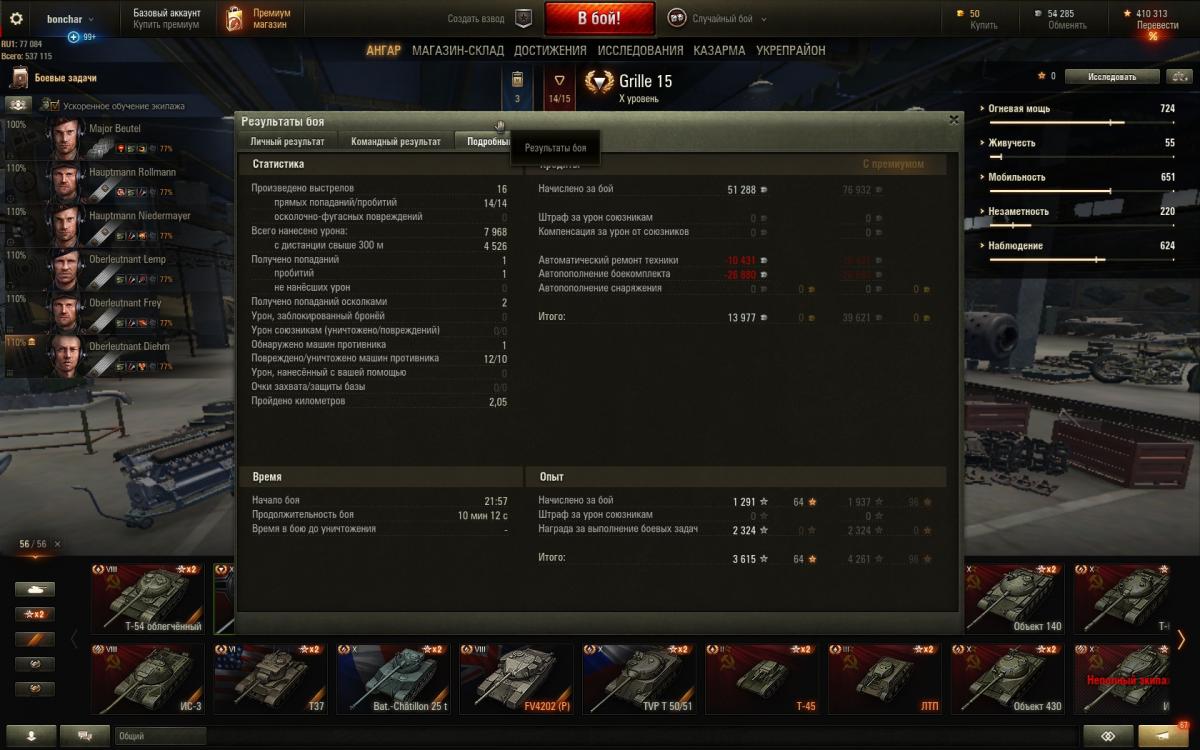Select the ИС-3 tank in carousel
The width and height of the screenshot is (1200, 750).
coord(148,679)
